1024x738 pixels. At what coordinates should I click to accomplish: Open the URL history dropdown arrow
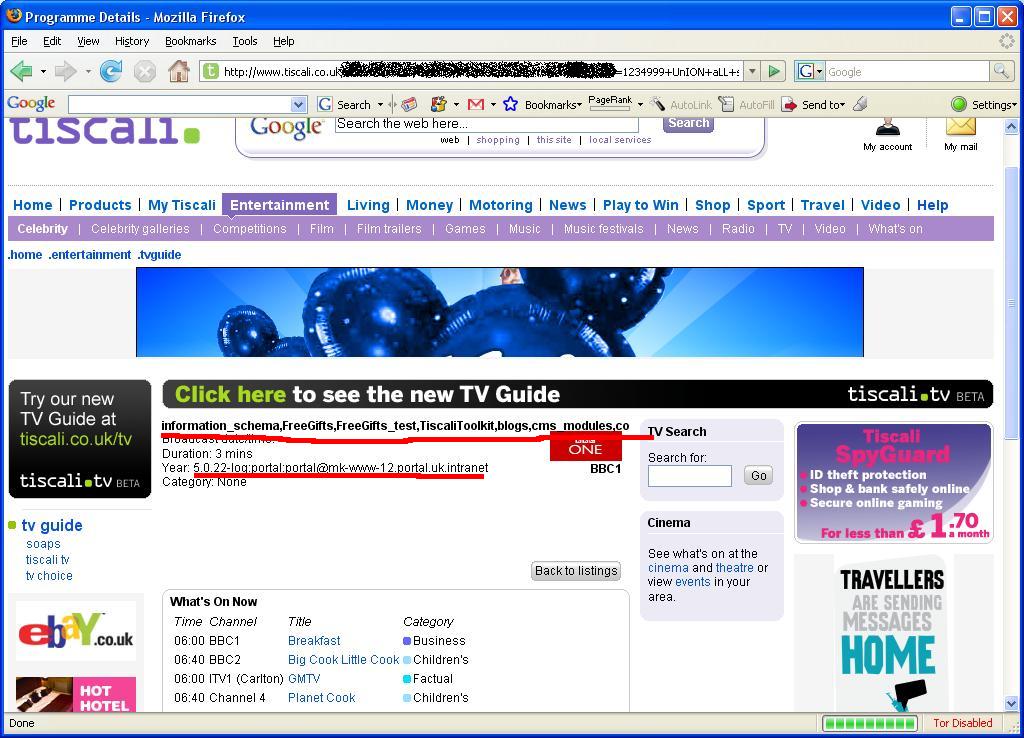[x=752, y=71]
